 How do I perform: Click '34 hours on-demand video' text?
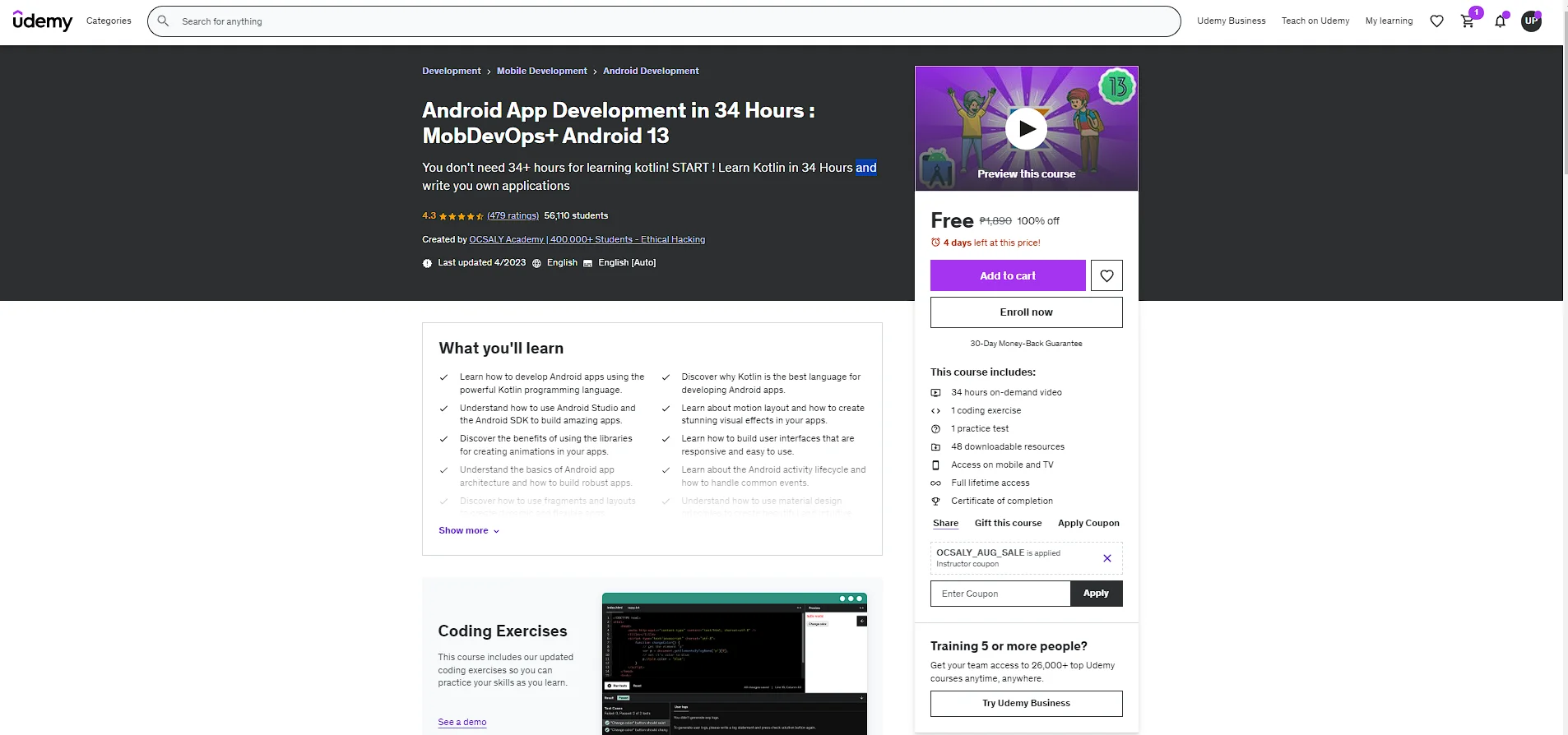click(1006, 393)
